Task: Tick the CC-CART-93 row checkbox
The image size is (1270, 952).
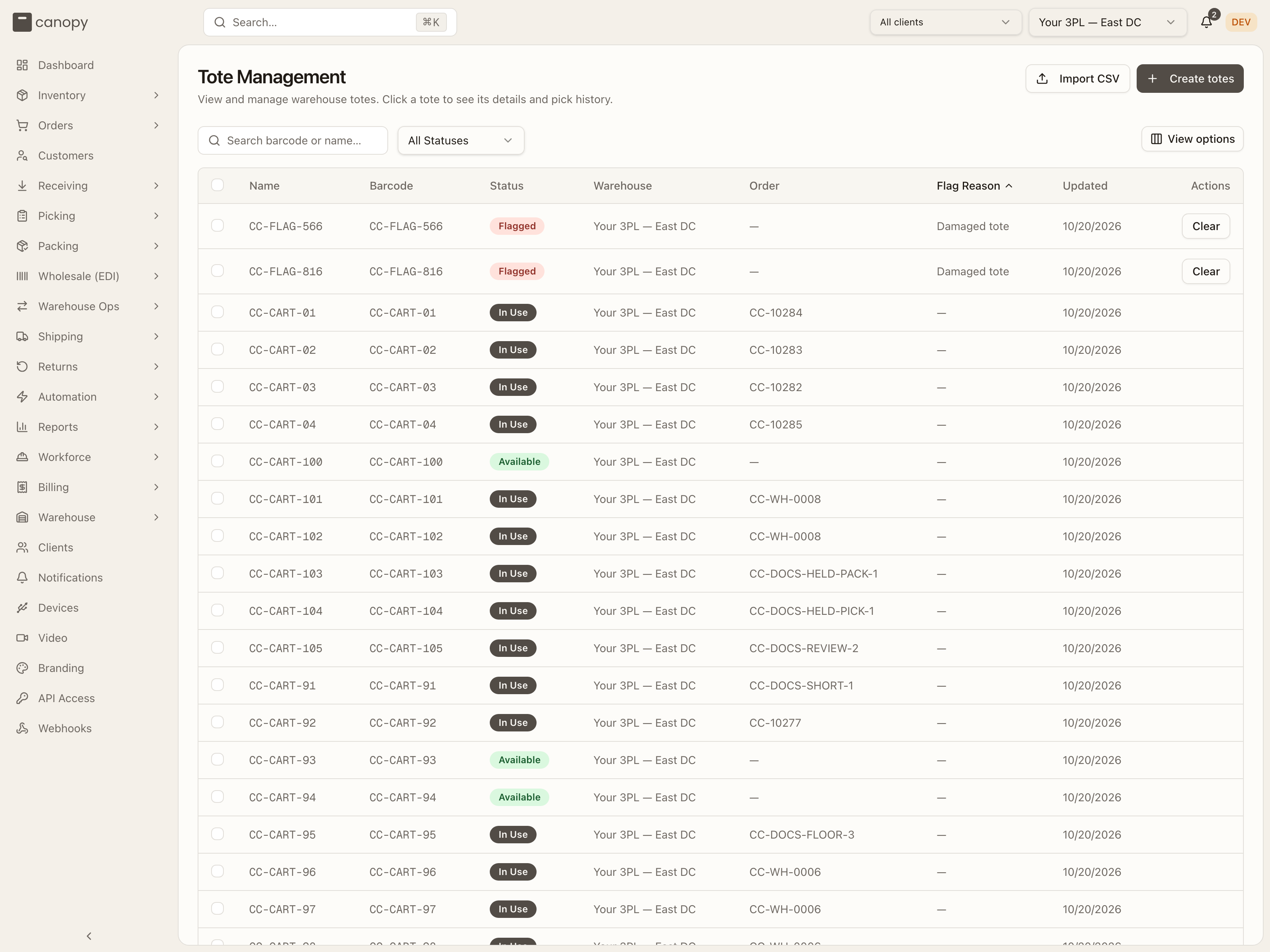Action: tap(217, 759)
